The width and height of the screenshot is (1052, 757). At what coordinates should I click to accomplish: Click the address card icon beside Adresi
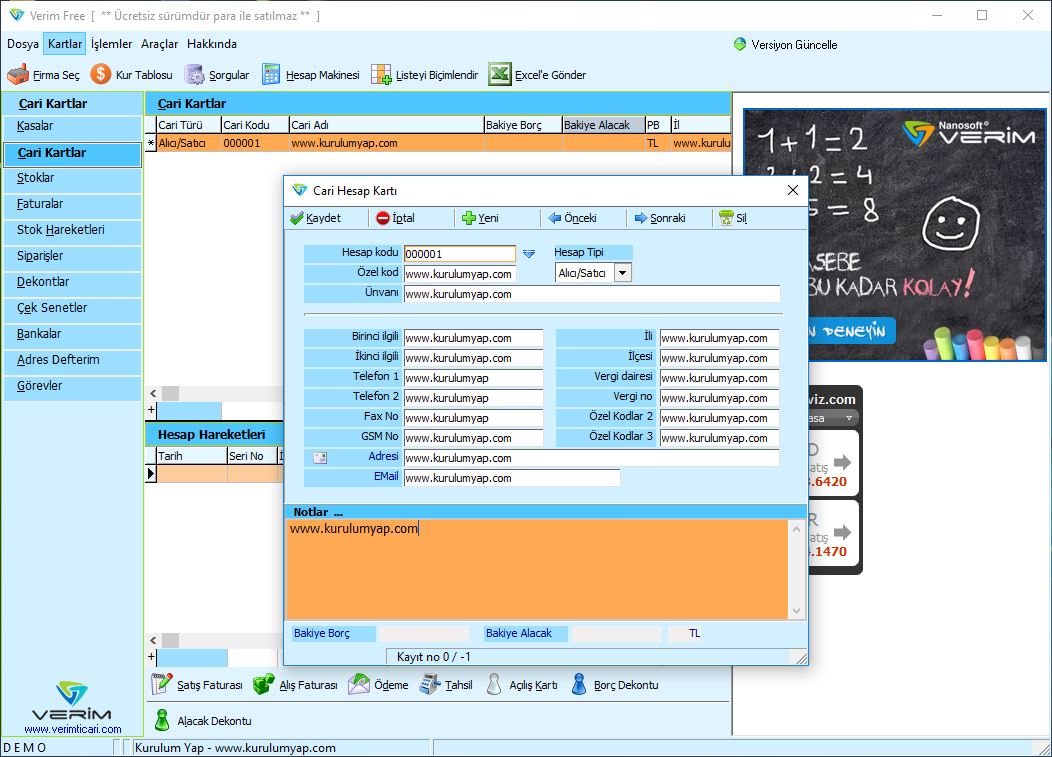pos(320,458)
